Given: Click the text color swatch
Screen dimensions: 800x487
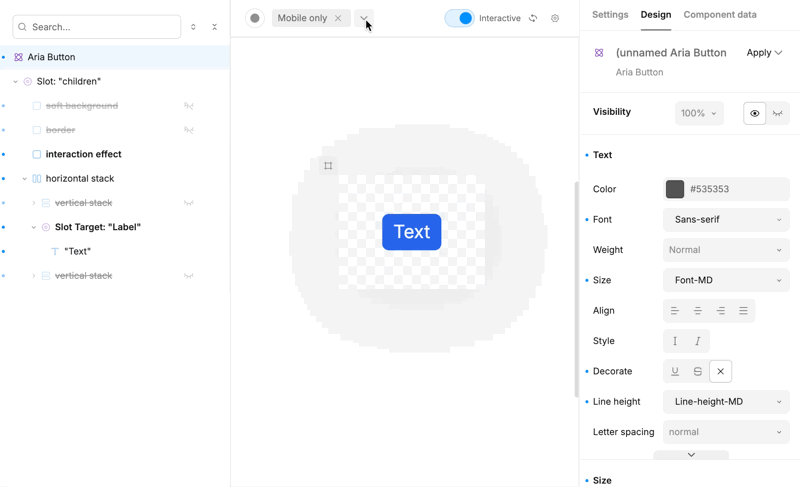Looking at the screenshot, I should (x=675, y=189).
